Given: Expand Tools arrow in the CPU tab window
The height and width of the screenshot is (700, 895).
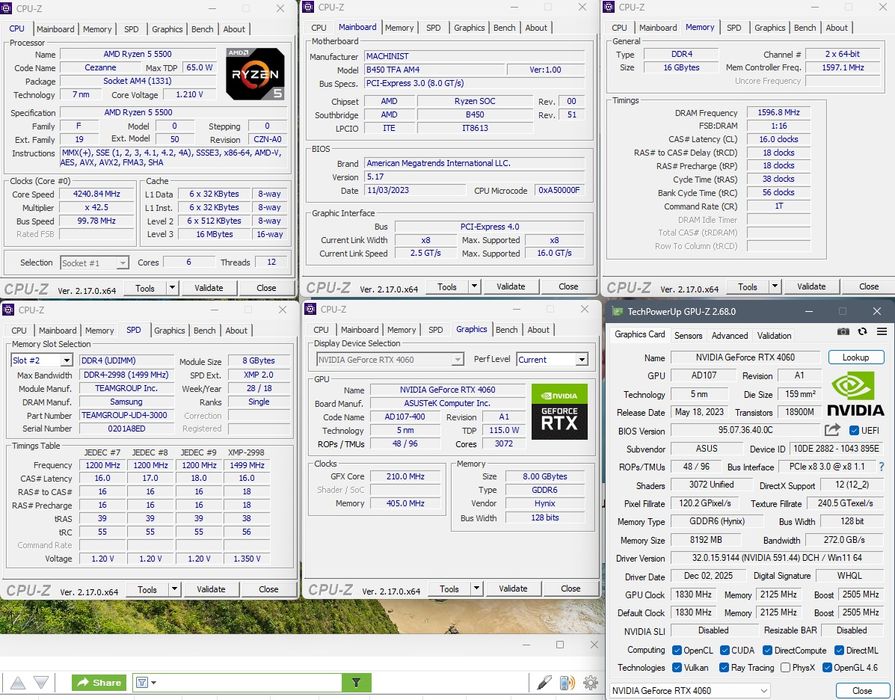Looking at the screenshot, I should [x=172, y=288].
